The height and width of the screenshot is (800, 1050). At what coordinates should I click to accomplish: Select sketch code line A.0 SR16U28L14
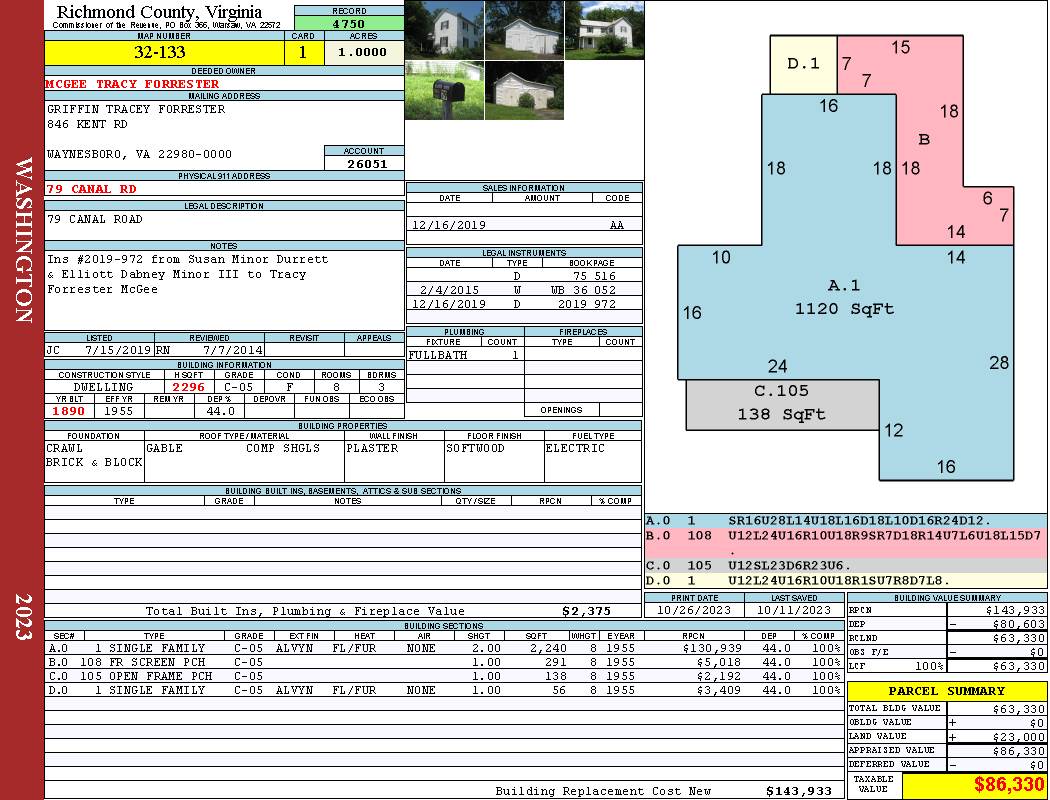pyautogui.click(x=846, y=521)
